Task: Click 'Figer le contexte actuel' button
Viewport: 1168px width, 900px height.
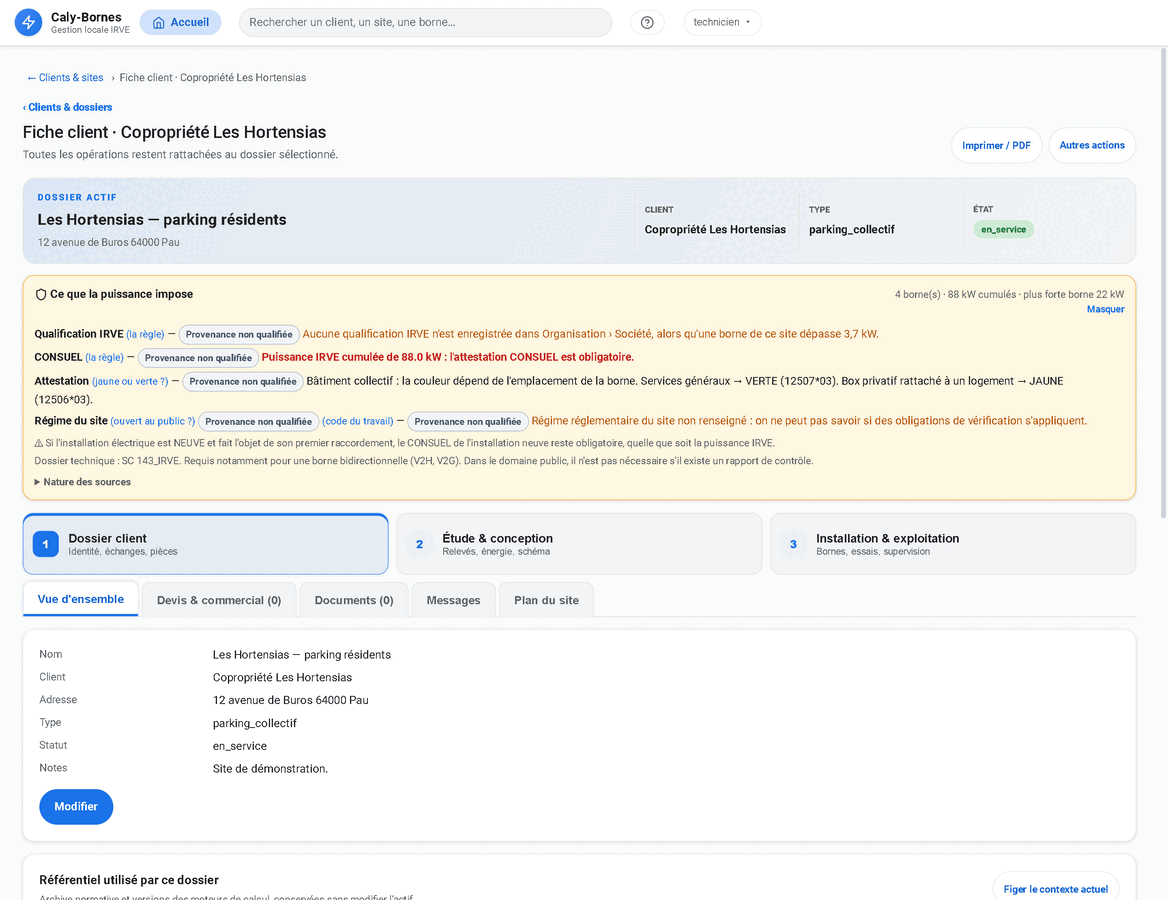Action: point(1056,889)
